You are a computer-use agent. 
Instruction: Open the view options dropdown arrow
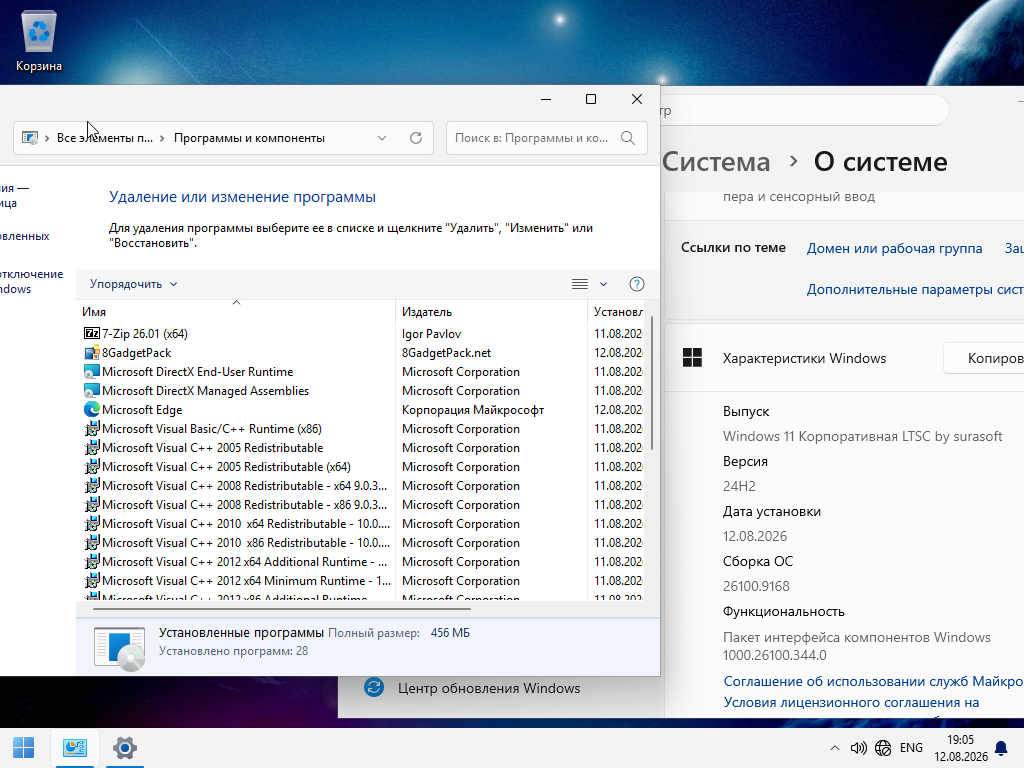603,284
